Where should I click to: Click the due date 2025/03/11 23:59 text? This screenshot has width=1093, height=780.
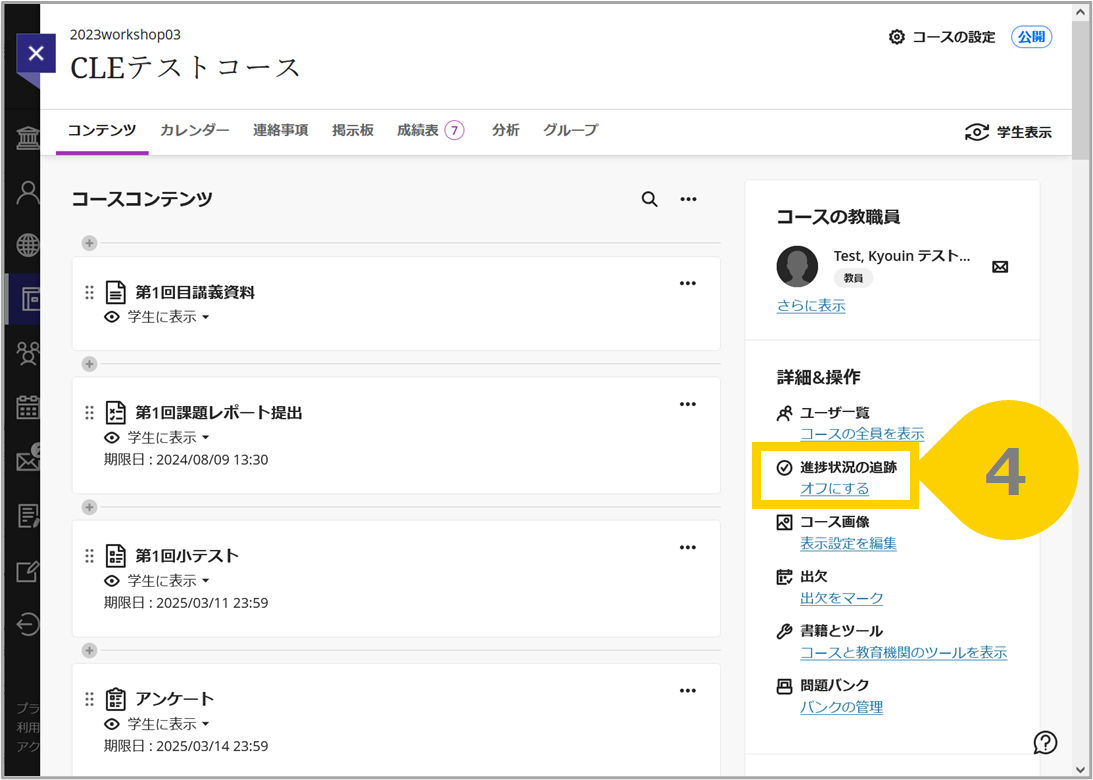pos(212,603)
